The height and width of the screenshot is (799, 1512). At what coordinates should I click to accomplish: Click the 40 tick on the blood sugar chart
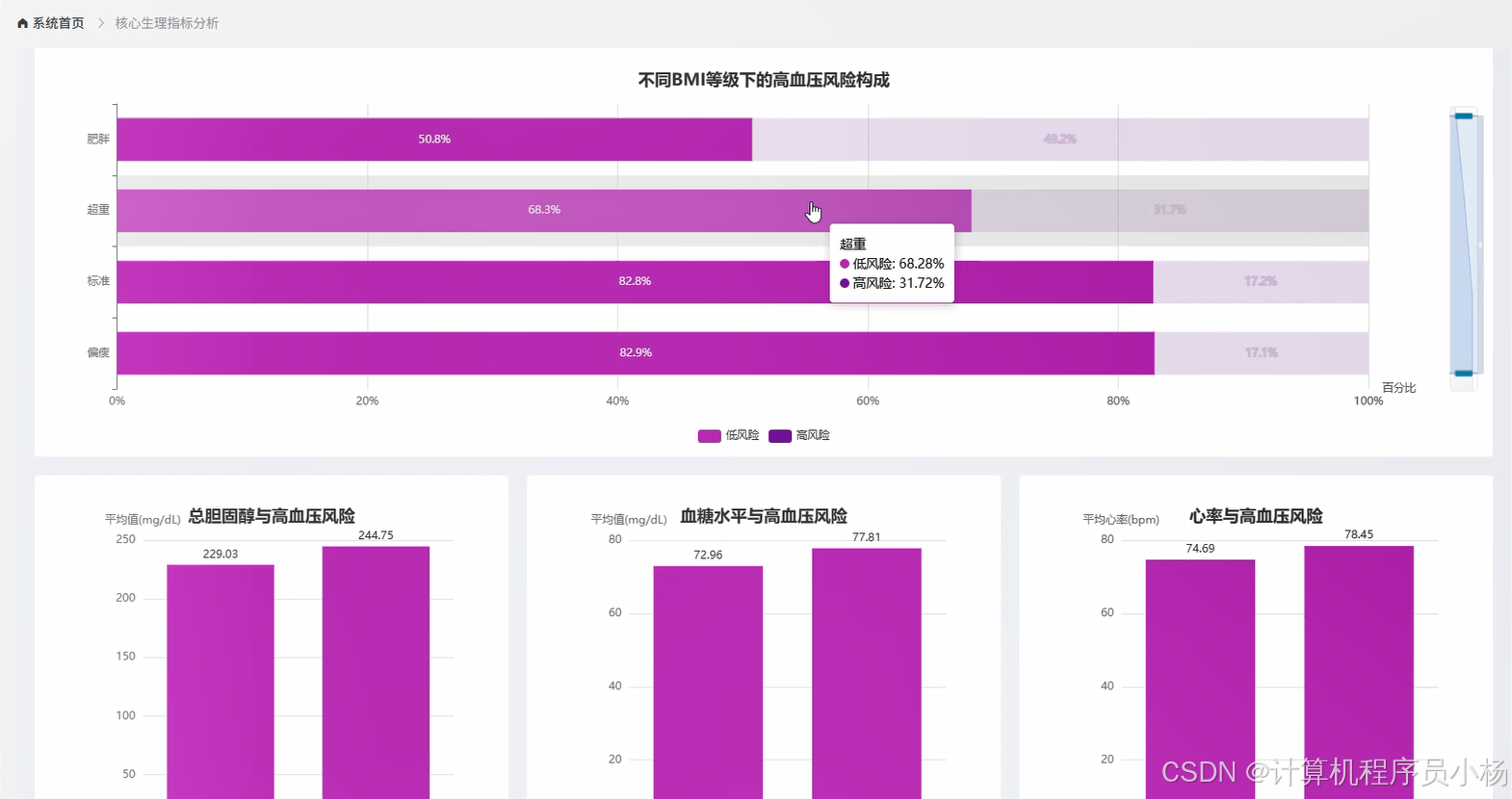tap(615, 686)
